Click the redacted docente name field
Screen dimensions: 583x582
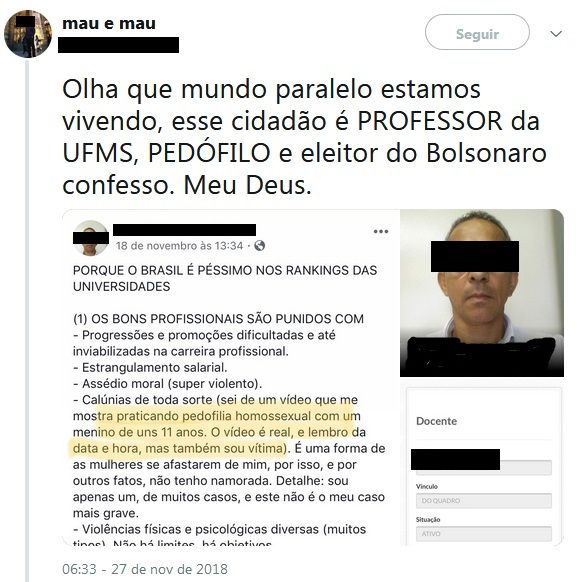(x=455, y=460)
